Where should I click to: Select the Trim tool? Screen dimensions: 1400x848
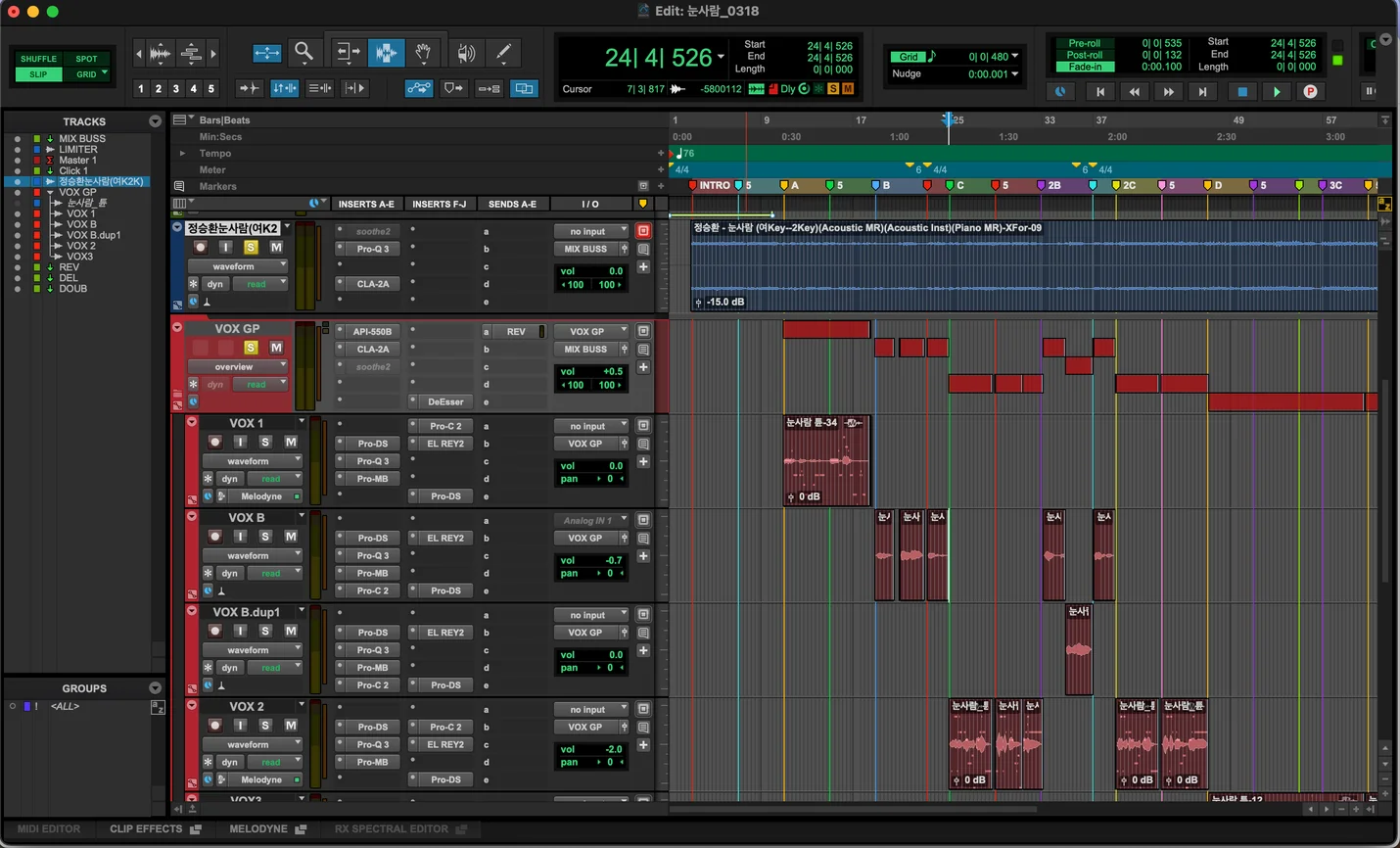click(x=347, y=53)
